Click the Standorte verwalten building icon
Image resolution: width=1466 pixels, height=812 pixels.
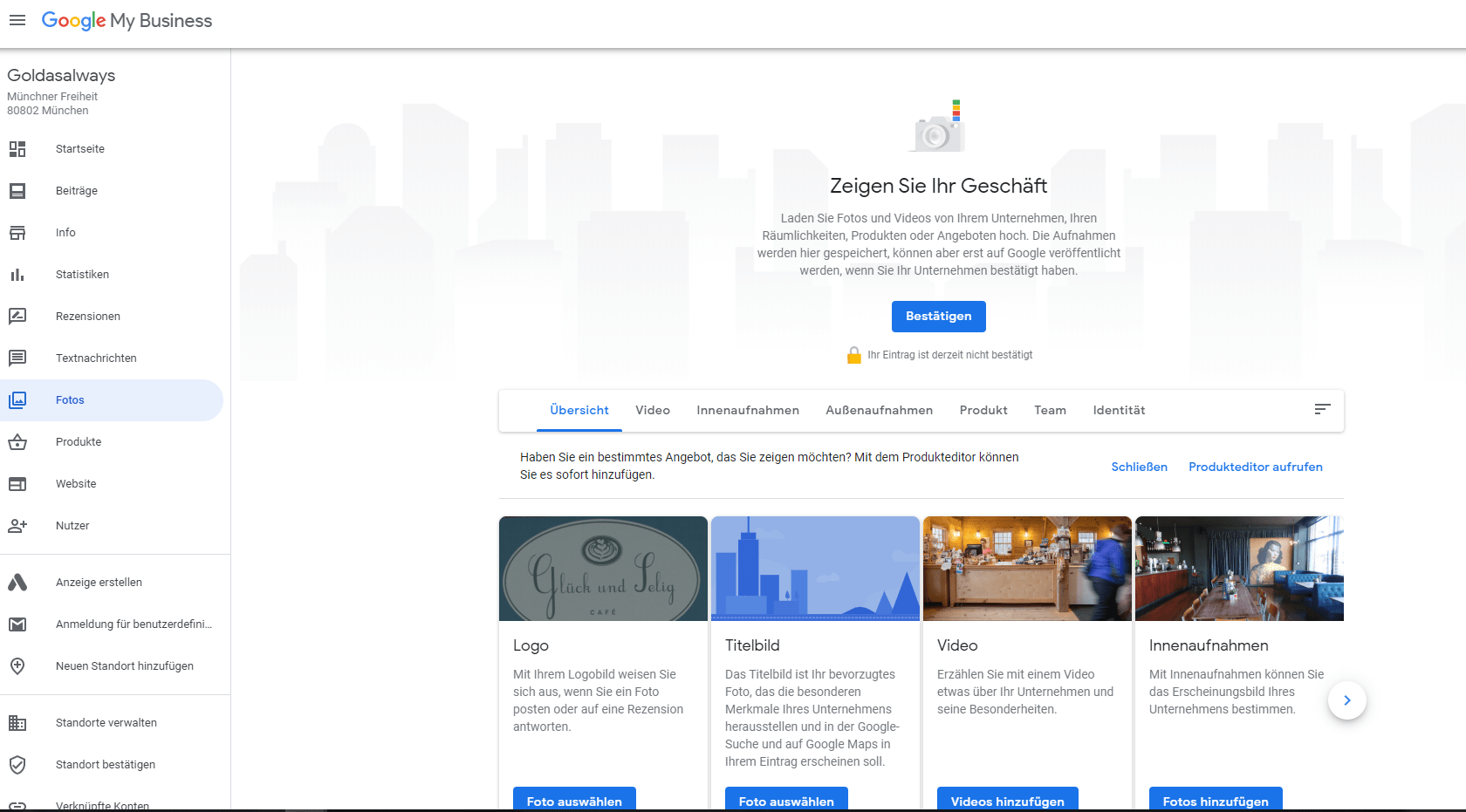pos(17,723)
